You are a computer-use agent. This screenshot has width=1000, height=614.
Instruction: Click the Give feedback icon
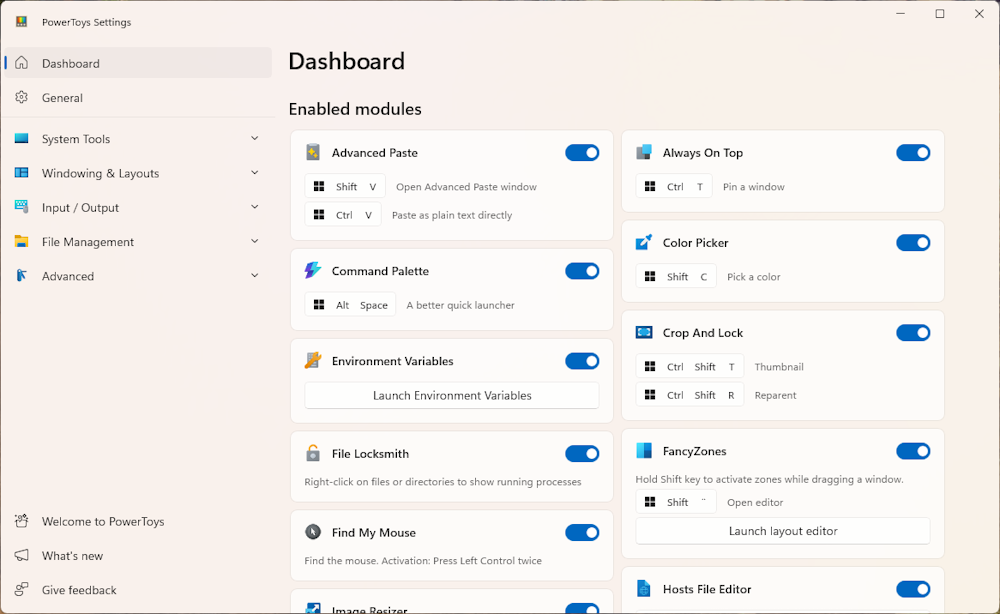pos(22,589)
